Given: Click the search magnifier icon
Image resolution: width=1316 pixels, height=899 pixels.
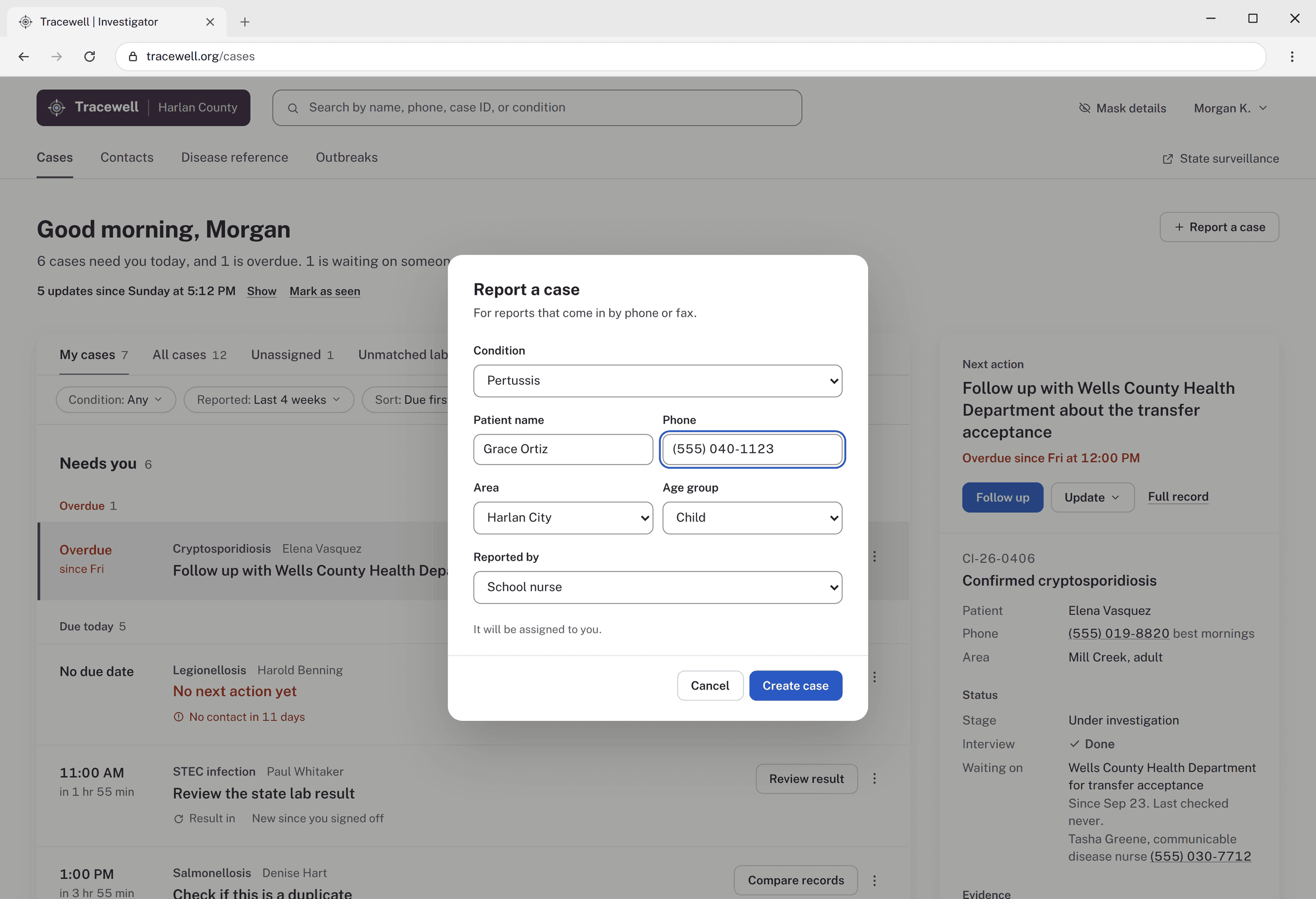Looking at the screenshot, I should [x=293, y=108].
